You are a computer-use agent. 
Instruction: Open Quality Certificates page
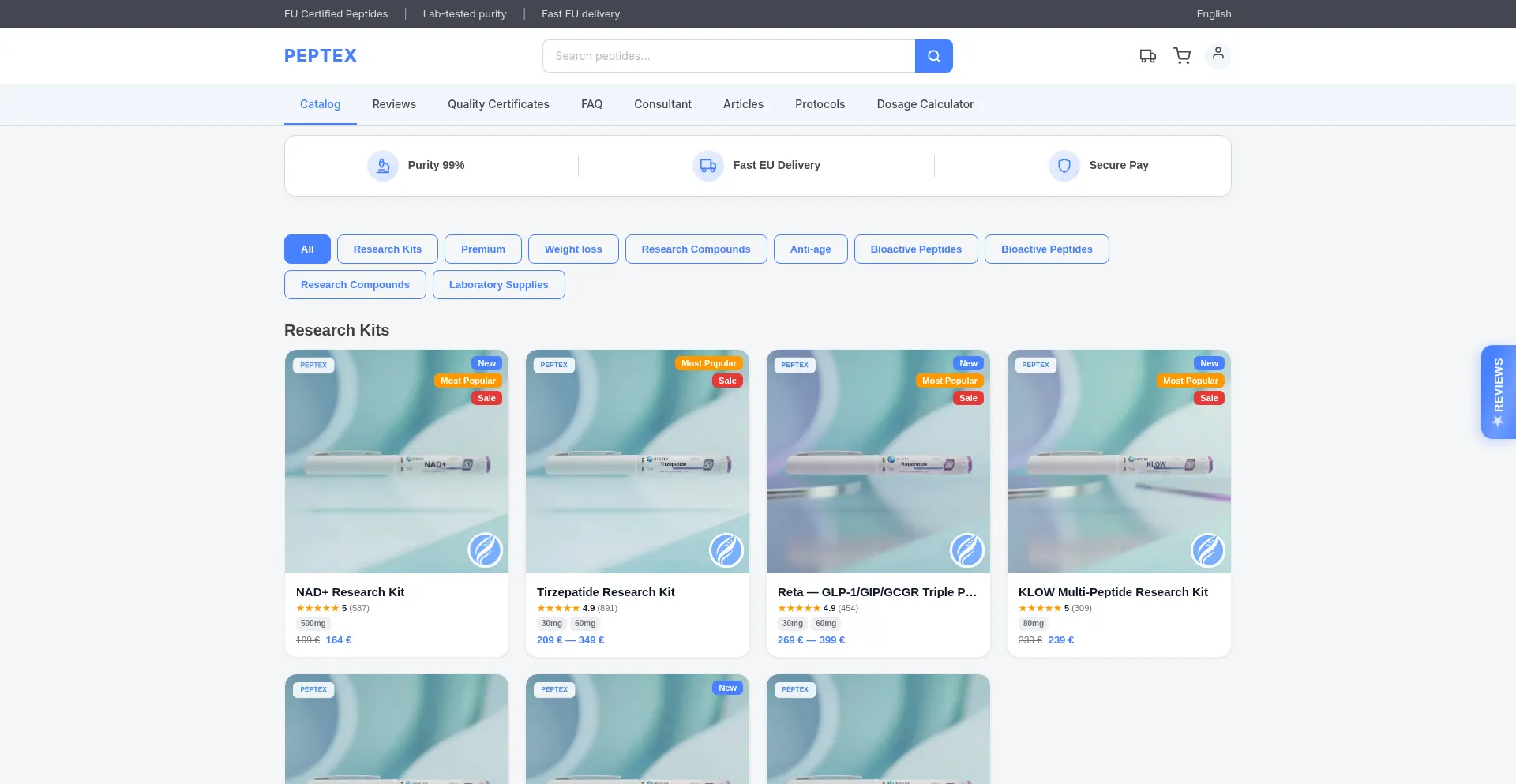tap(498, 104)
